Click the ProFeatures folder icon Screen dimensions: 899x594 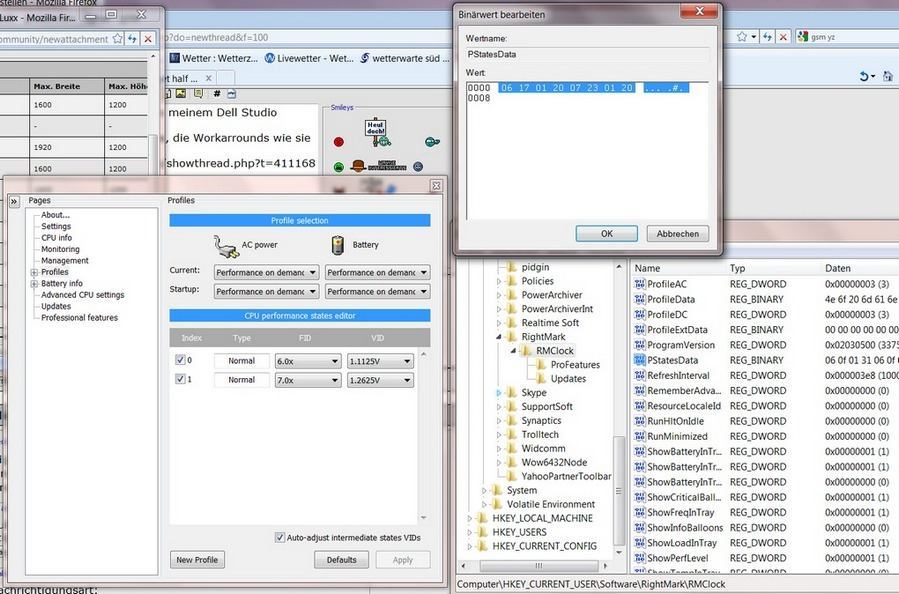(541, 365)
